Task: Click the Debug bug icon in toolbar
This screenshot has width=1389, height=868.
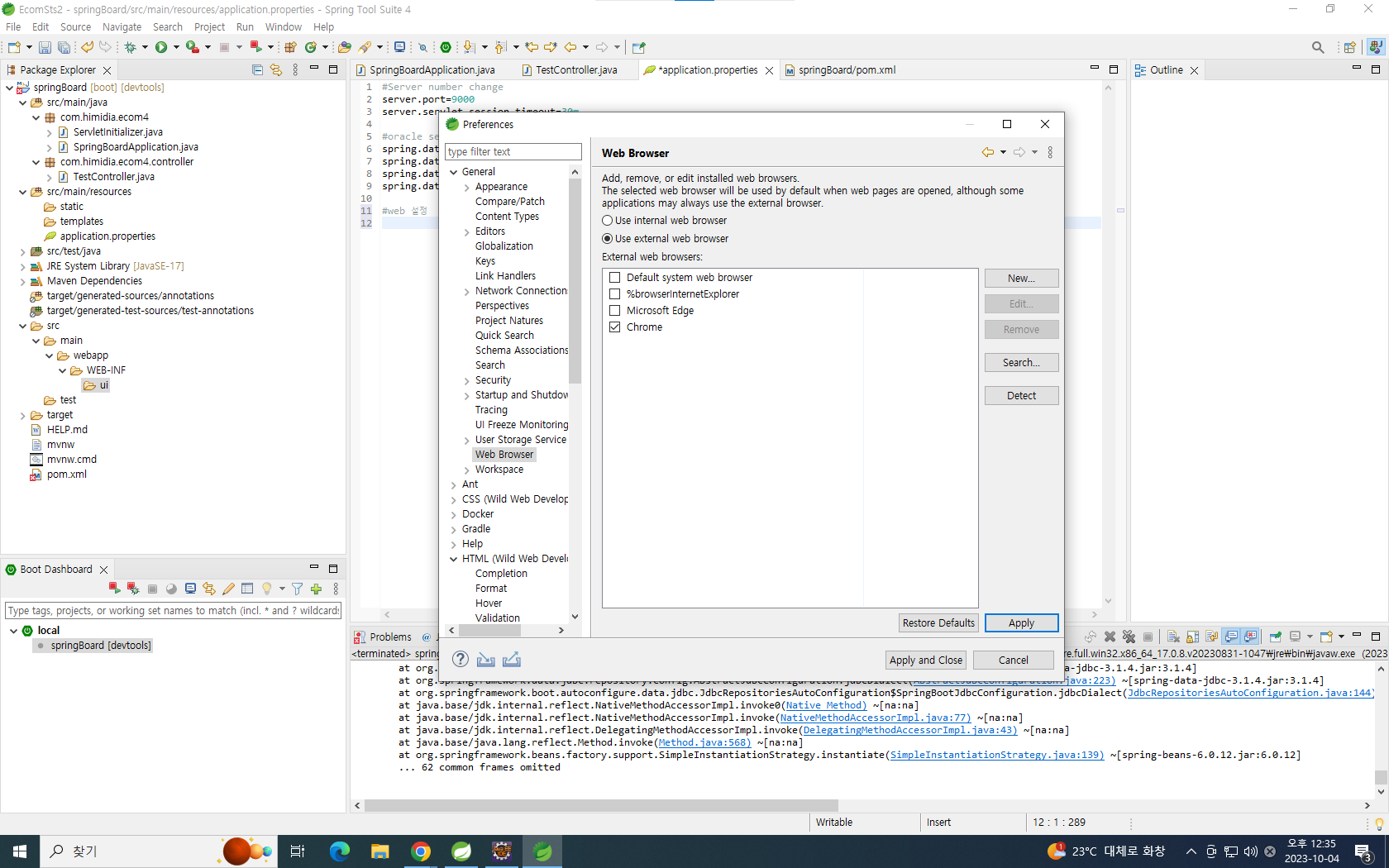Action: pyautogui.click(x=131, y=47)
